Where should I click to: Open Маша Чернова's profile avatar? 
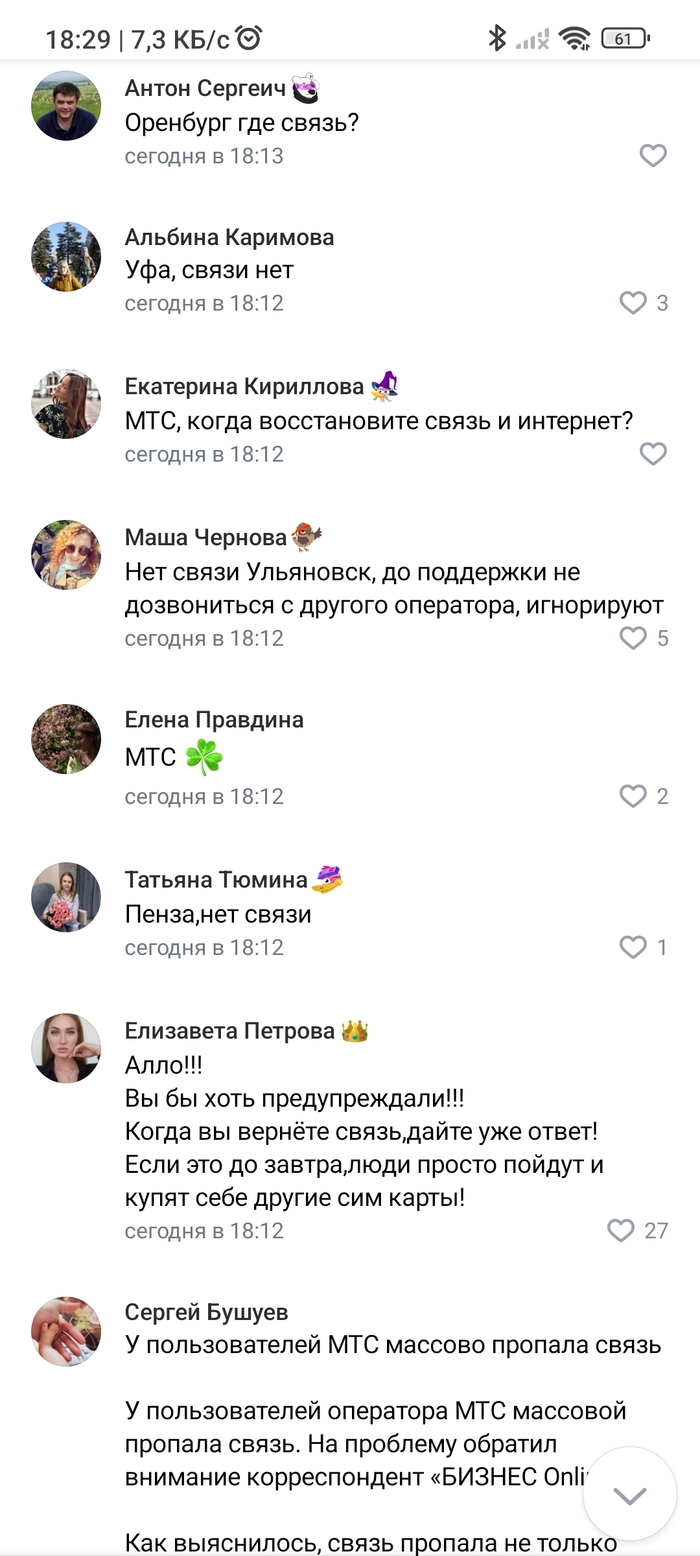coord(66,555)
